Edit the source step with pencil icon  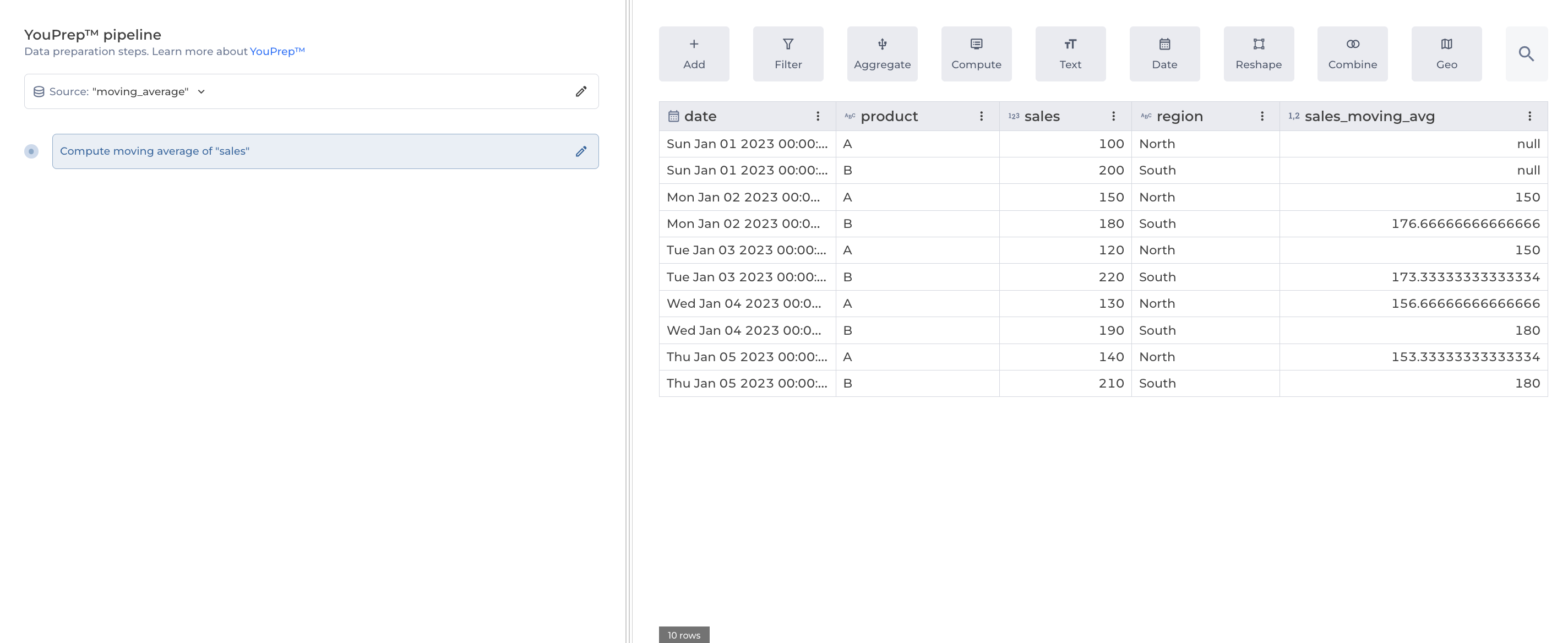581,91
